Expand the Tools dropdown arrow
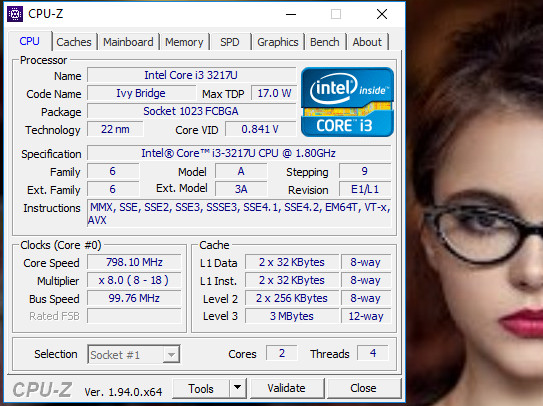Viewport: 543px width, 406px height. click(238, 388)
